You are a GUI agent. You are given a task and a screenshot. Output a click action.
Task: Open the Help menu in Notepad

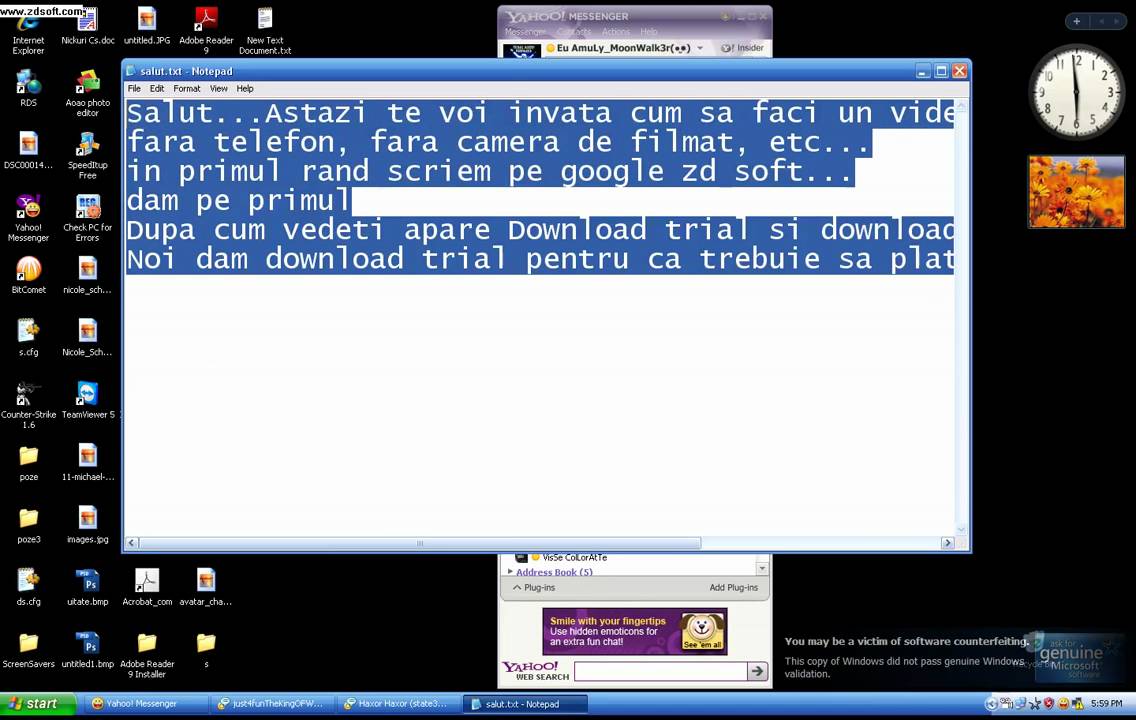[x=245, y=88]
